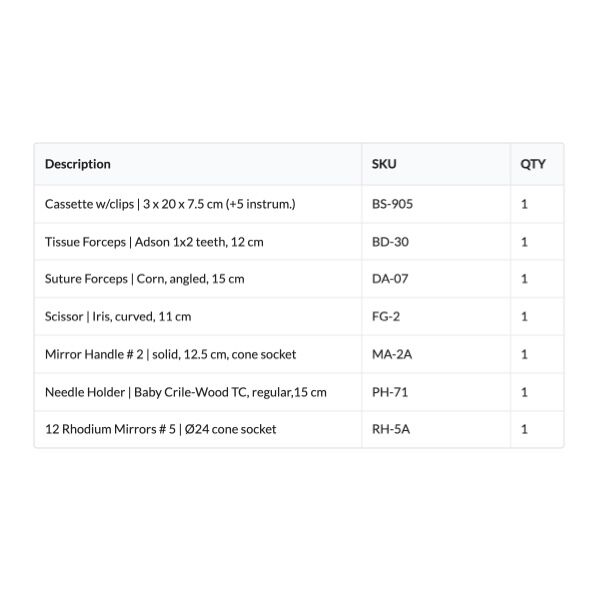Click quantity cell for Scissor row
The height and width of the screenshot is (600, 600).
pyautogui.click(x=524, y=317)
